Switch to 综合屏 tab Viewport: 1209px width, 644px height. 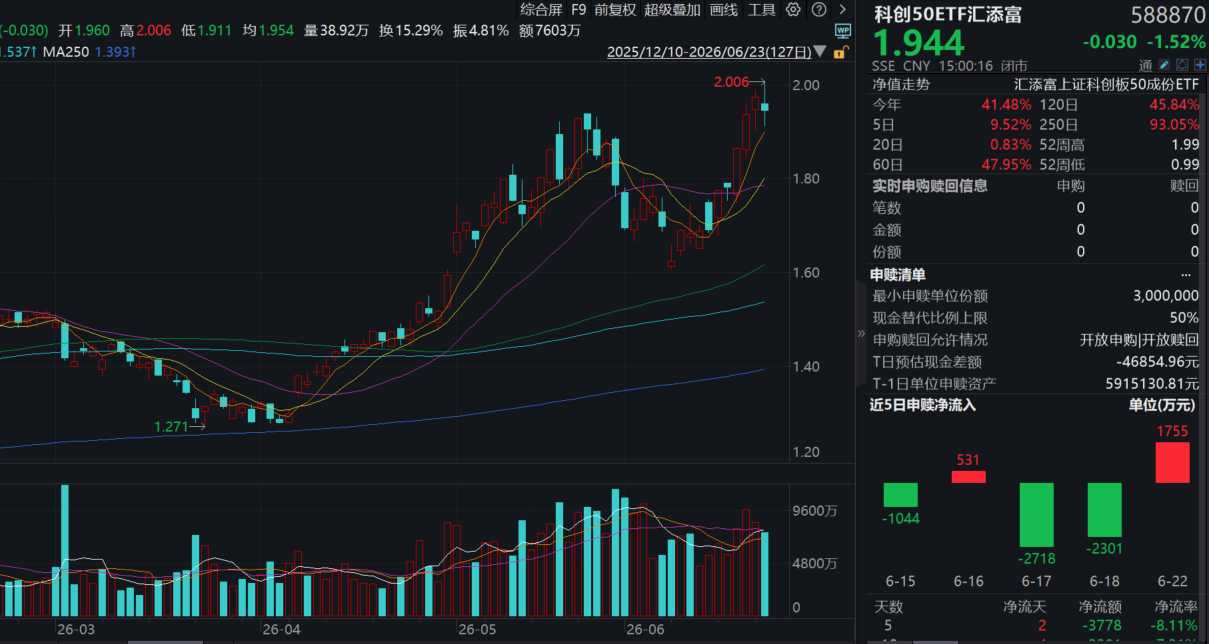[541, 9]
